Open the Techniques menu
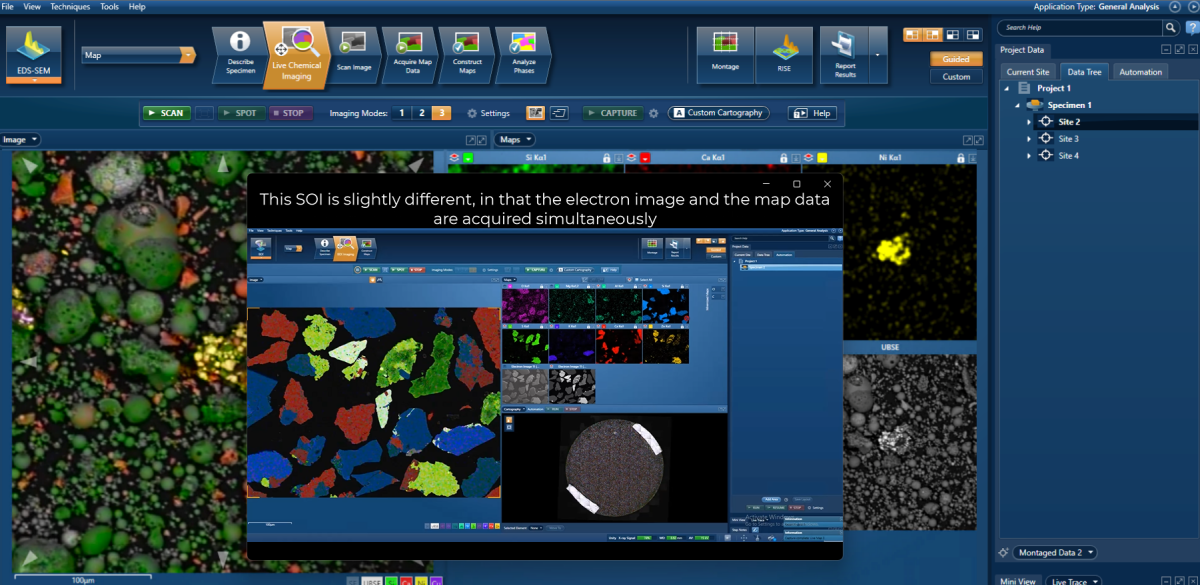The image size is (1200, 585). point(69,6)
